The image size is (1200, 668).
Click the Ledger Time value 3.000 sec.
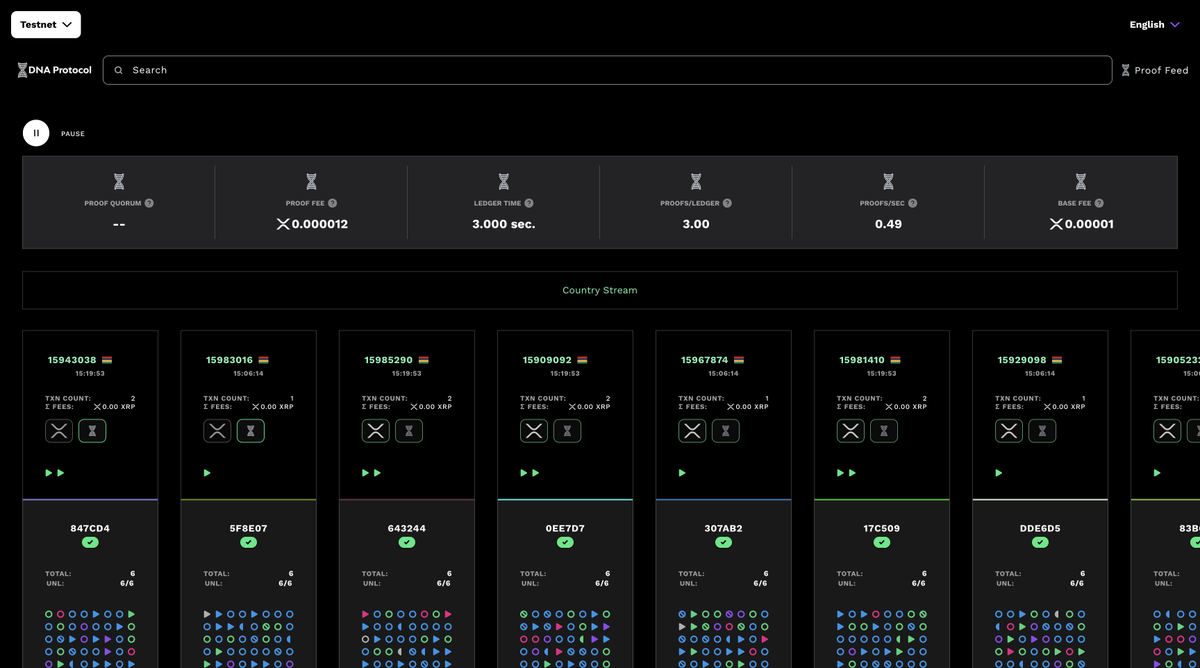(504, 224)
